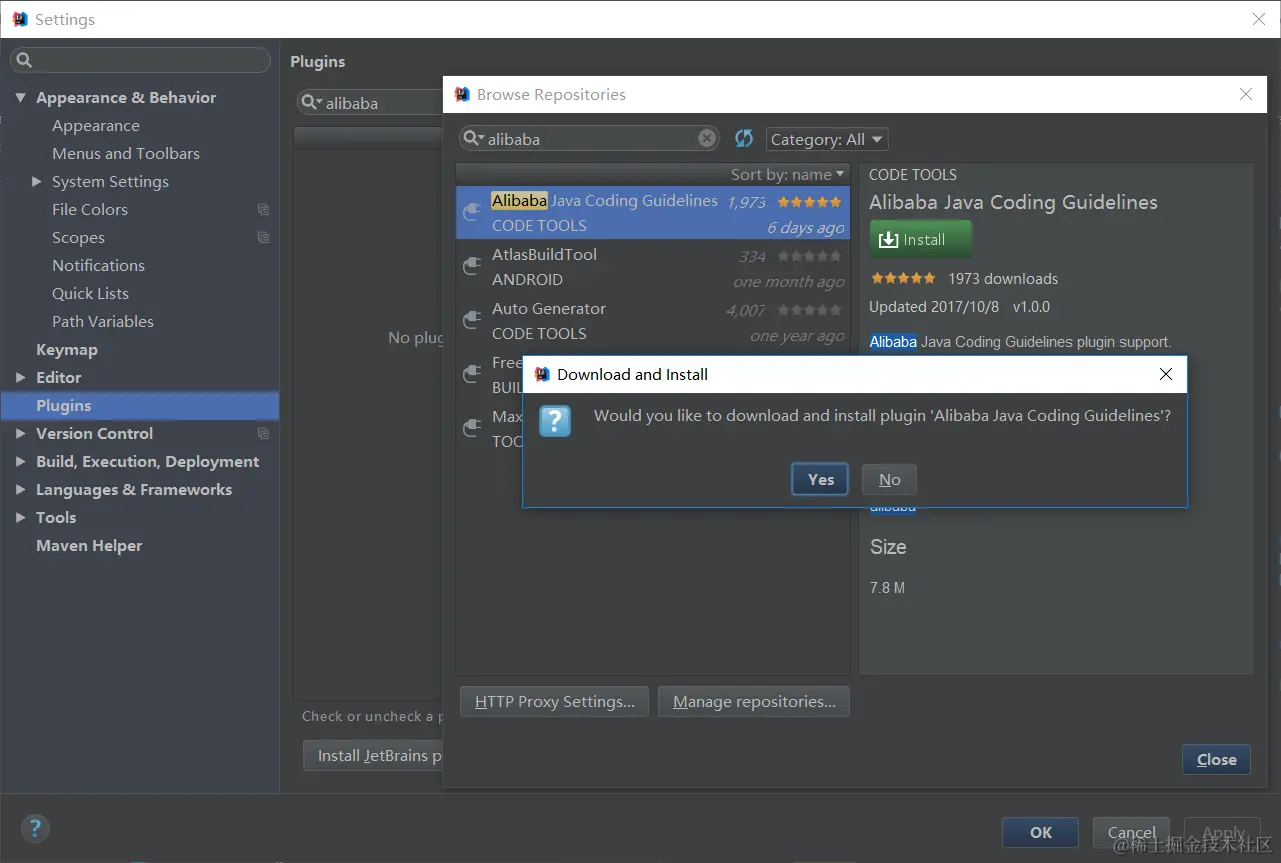Click the page icon next to File Colors
This screenshot has height=863, width=1281.
coord(264,209)
